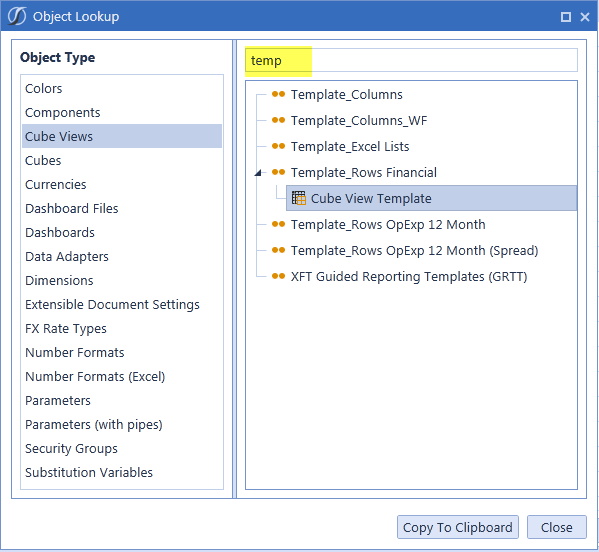The height and width of the screenshot is (552, 599).
Task: Click the Close button
Action: click(557, 527)
